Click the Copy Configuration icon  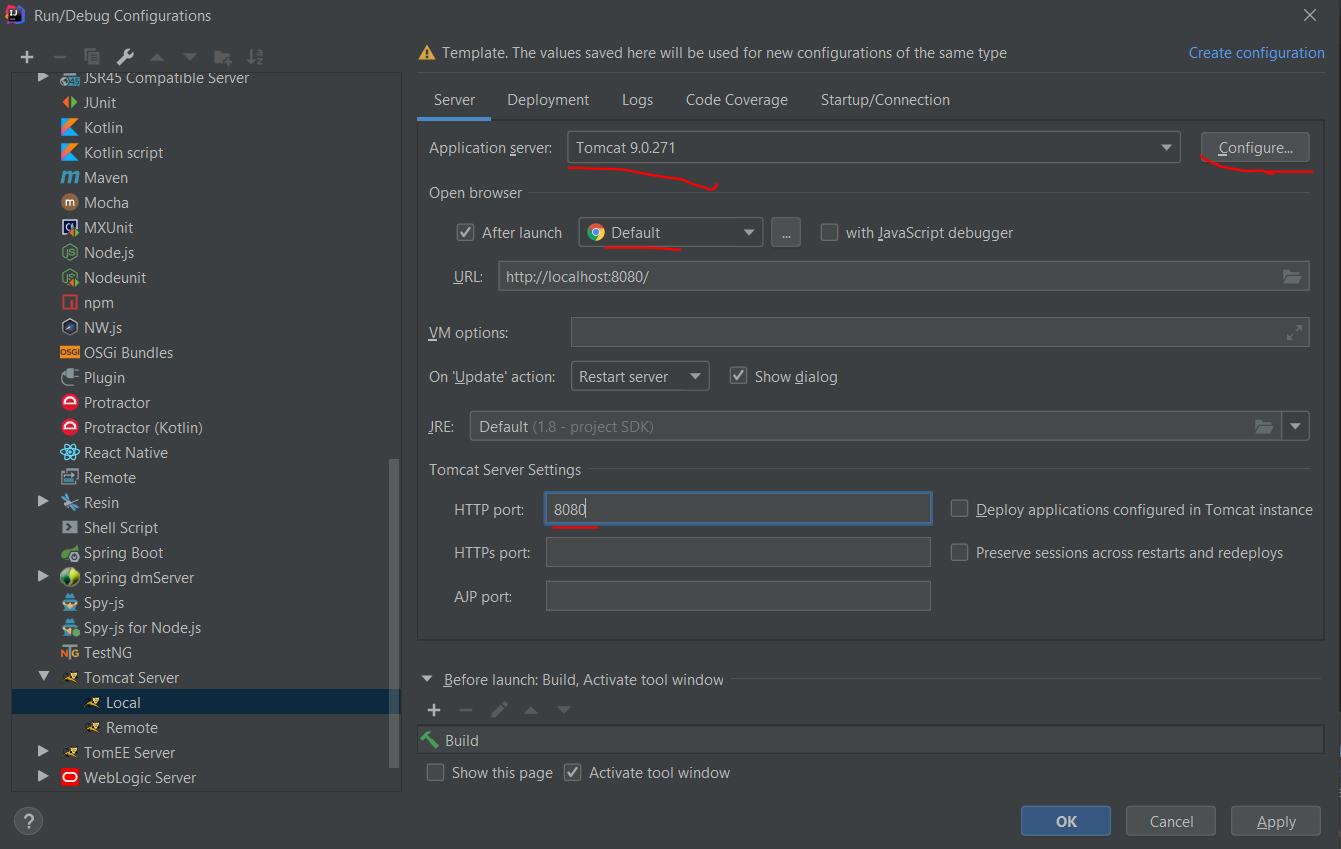[92, 57]
